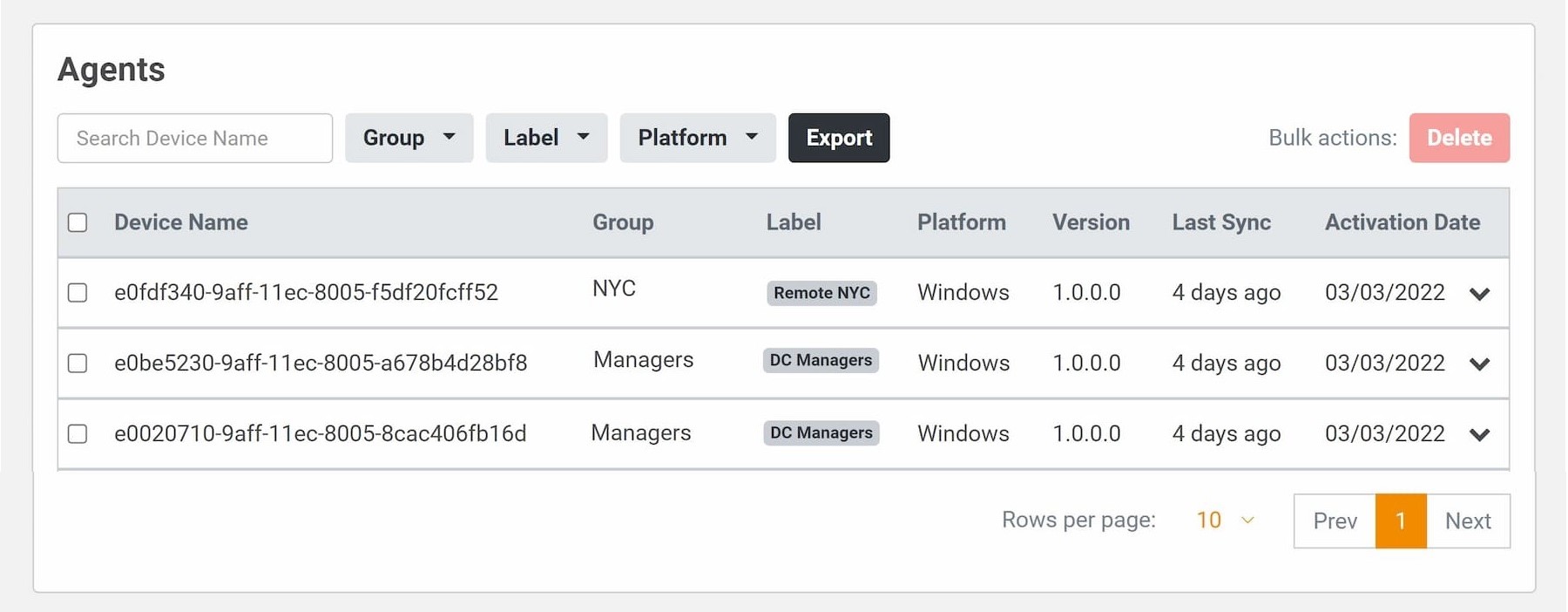Click Windows platform in the e0fdf340 row

point(963,292)
